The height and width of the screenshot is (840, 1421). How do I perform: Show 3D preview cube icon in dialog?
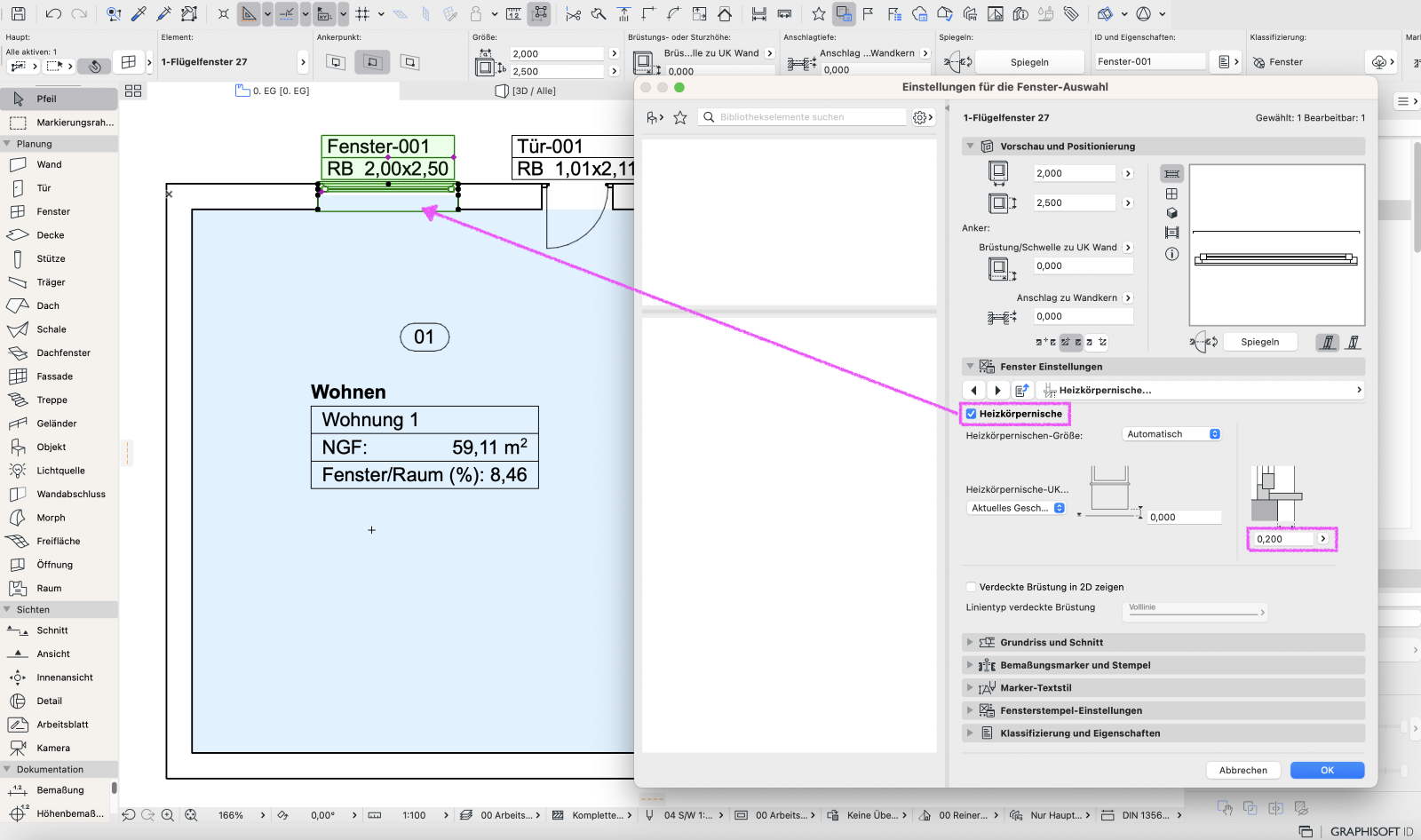pyautogui.click(x=1171, y=213)
